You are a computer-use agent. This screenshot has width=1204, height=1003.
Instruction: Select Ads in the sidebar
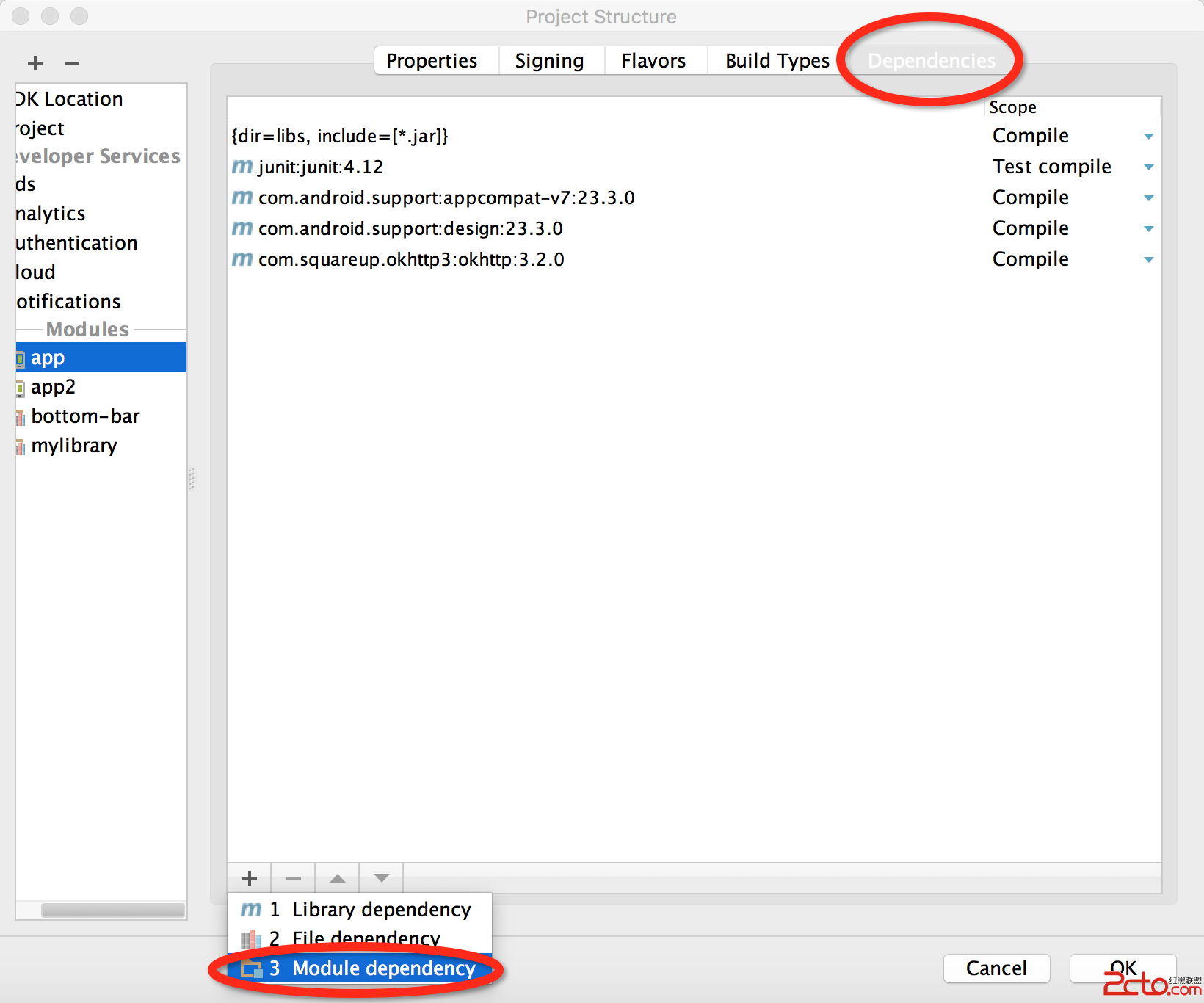(101, 184)
